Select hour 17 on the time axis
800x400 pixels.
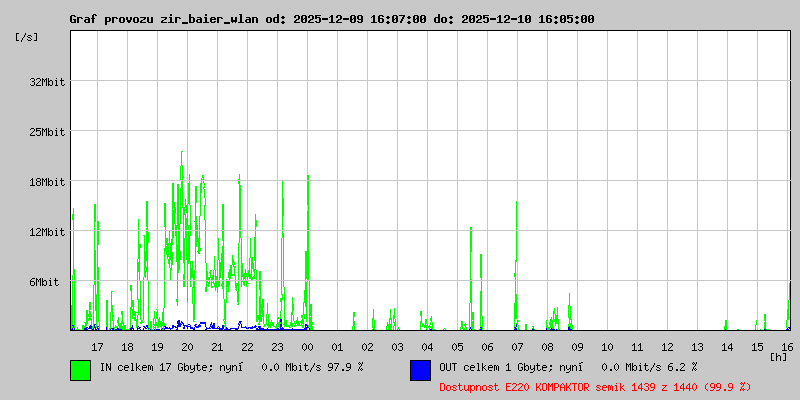click(x=97, y=347)
